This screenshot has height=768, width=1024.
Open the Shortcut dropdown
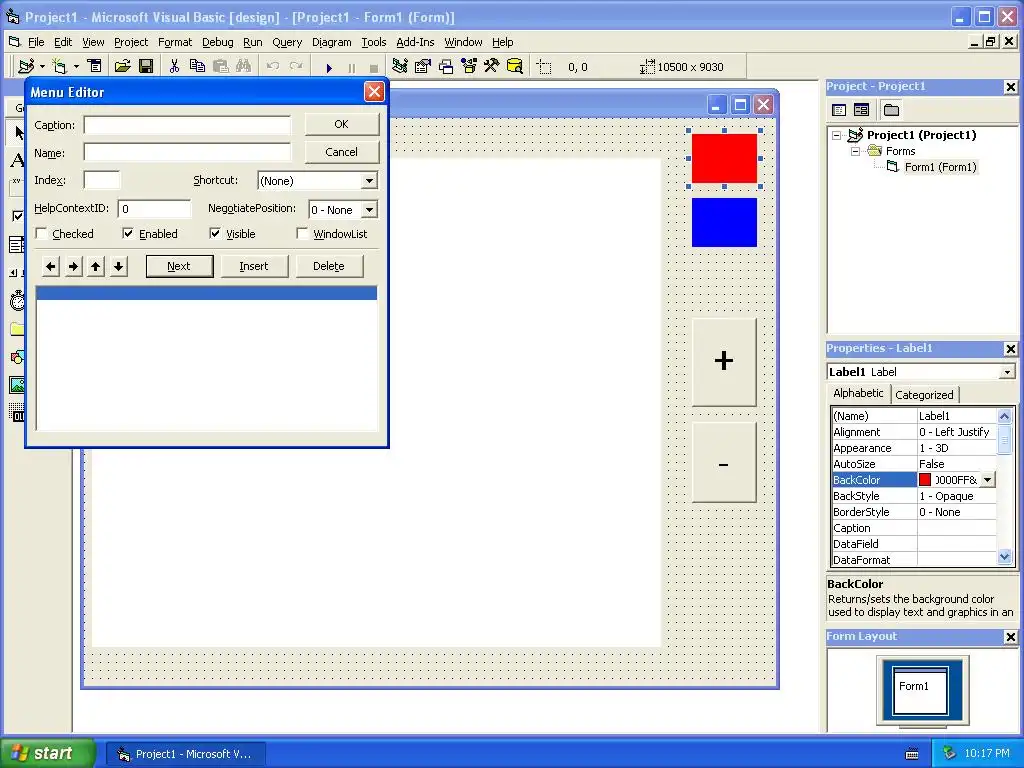point(369,181)
